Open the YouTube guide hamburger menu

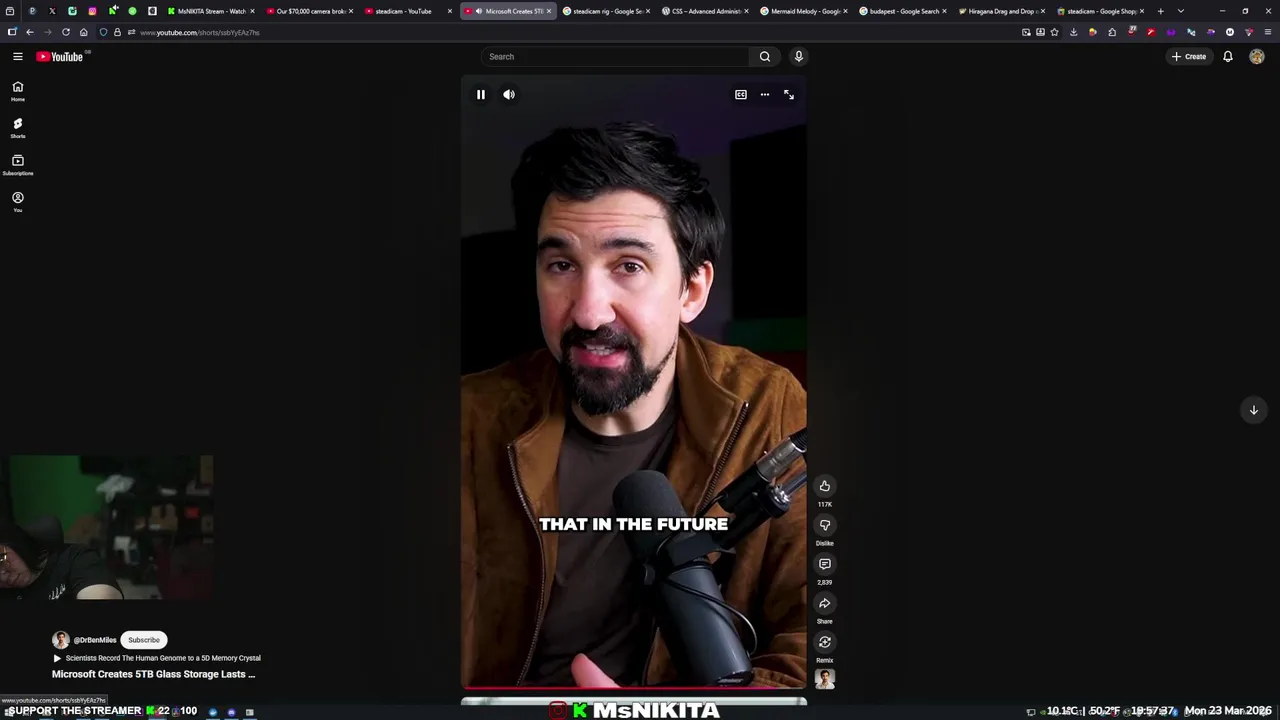point(17,57)
